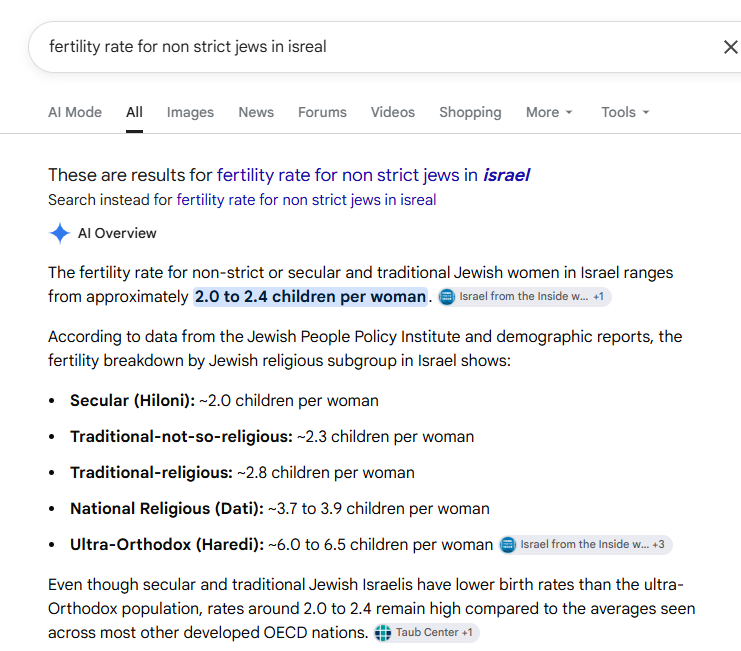Click the globe icon beside first citation

[x=447, y=297]
